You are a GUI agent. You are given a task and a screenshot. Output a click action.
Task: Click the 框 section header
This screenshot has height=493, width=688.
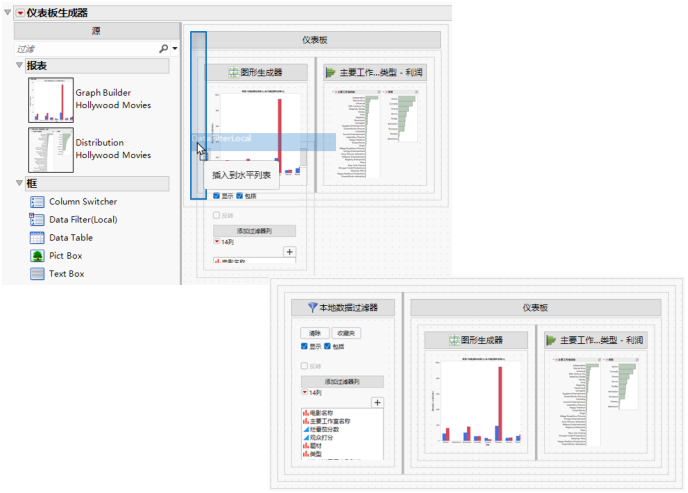pos(97,183)
